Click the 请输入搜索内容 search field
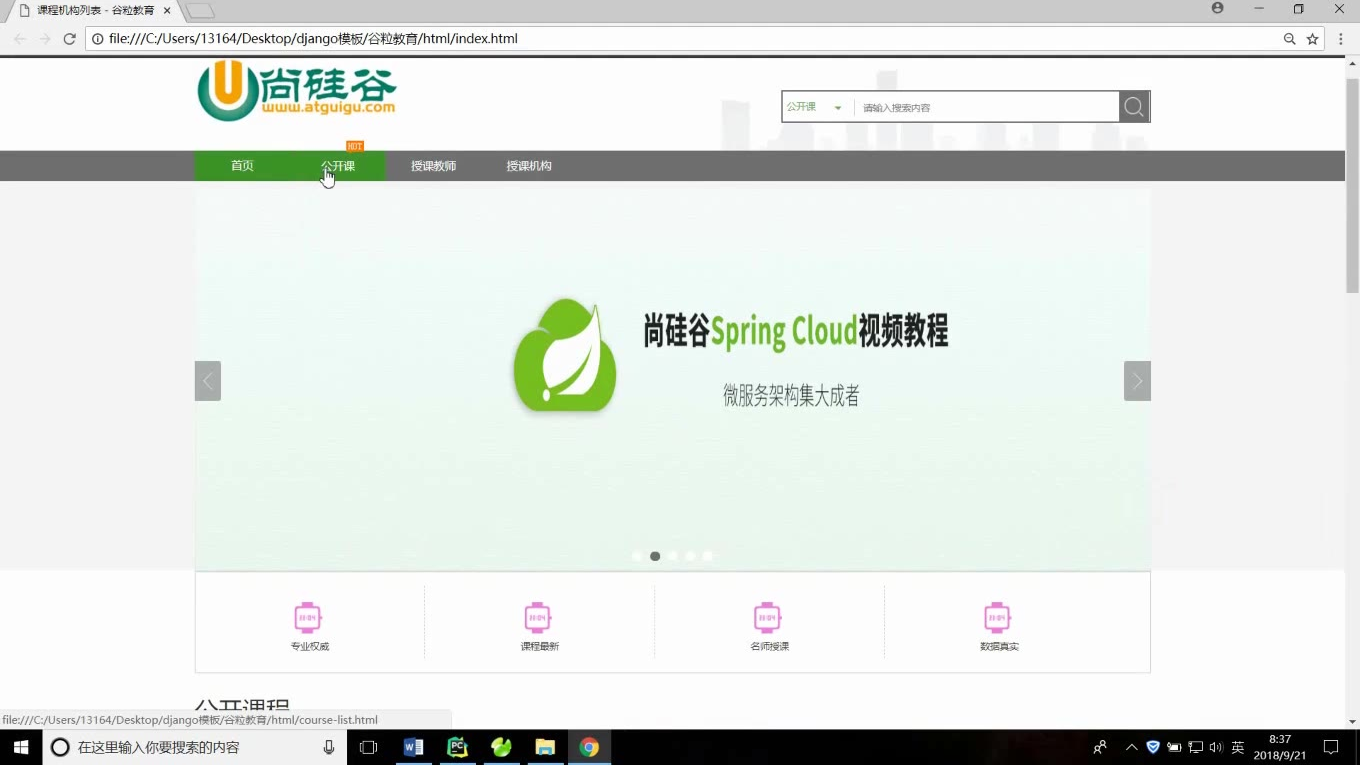Image resolution: width=1360 pixels, height=765 pixels. click(985, 107)
